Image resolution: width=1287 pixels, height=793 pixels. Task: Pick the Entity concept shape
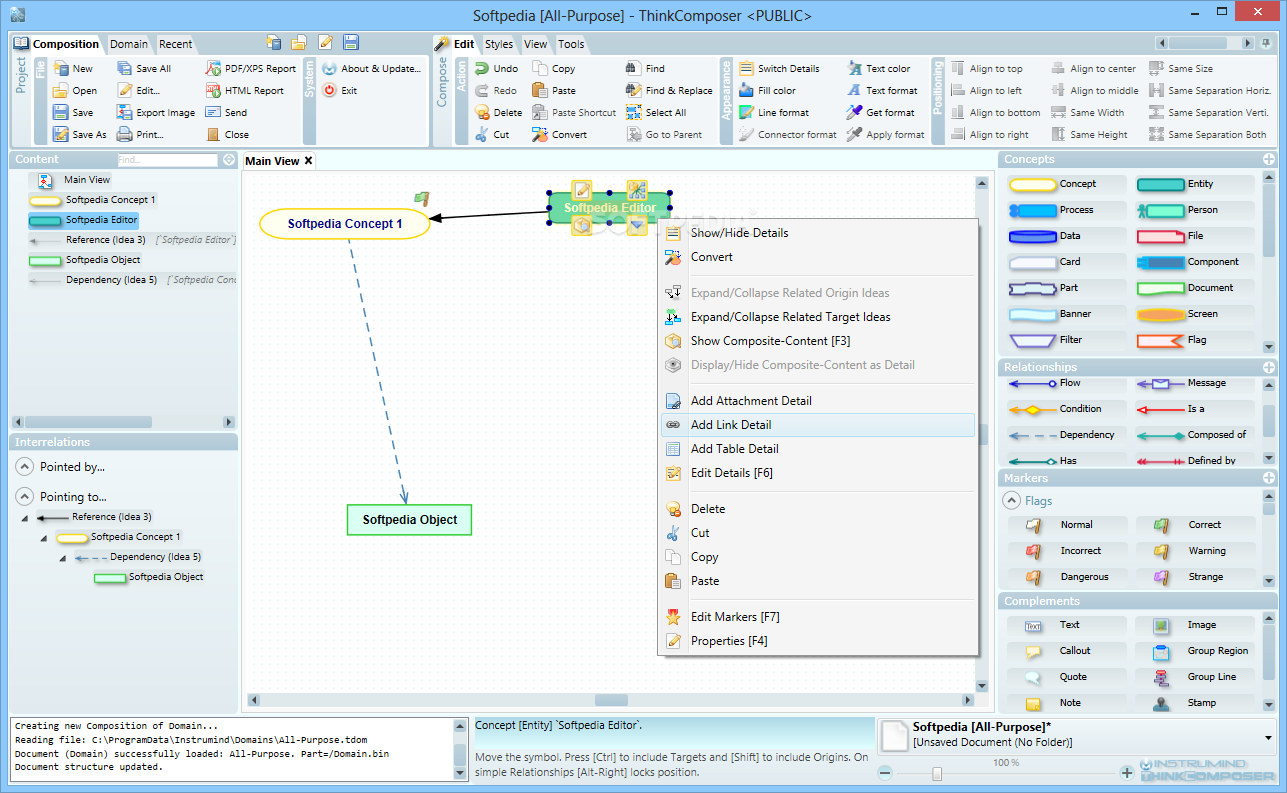click(1160, 184)
